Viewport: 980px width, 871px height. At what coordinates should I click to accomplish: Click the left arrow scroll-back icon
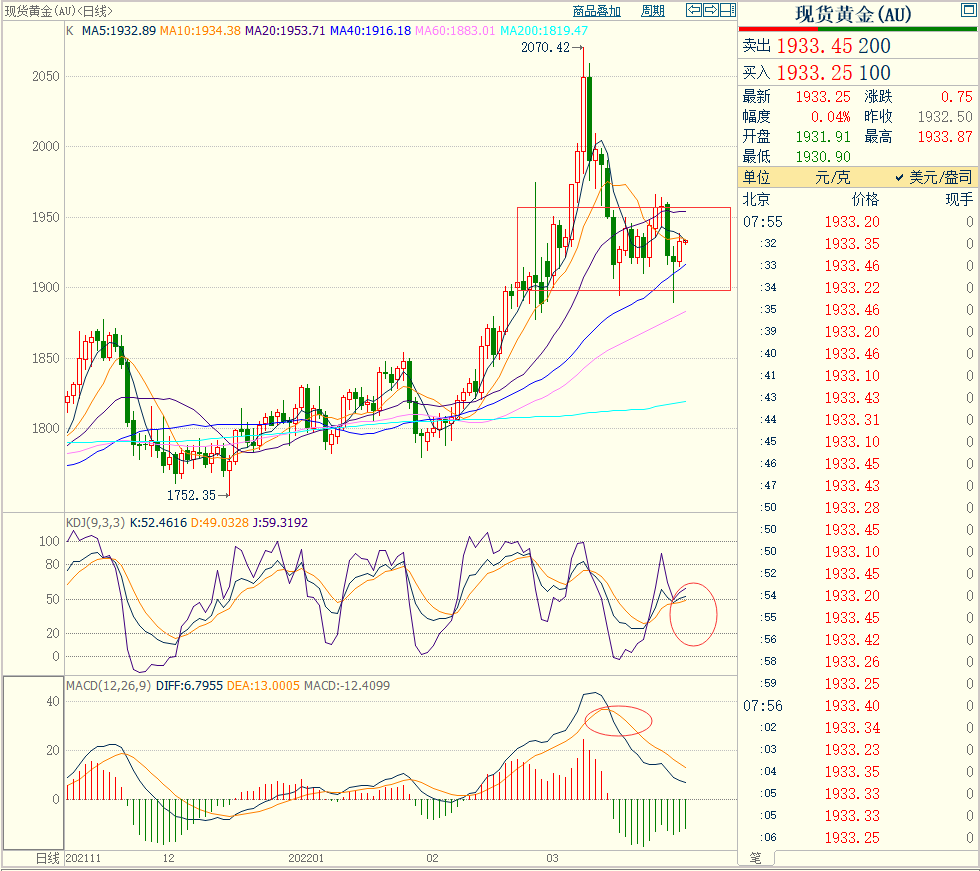694,11
